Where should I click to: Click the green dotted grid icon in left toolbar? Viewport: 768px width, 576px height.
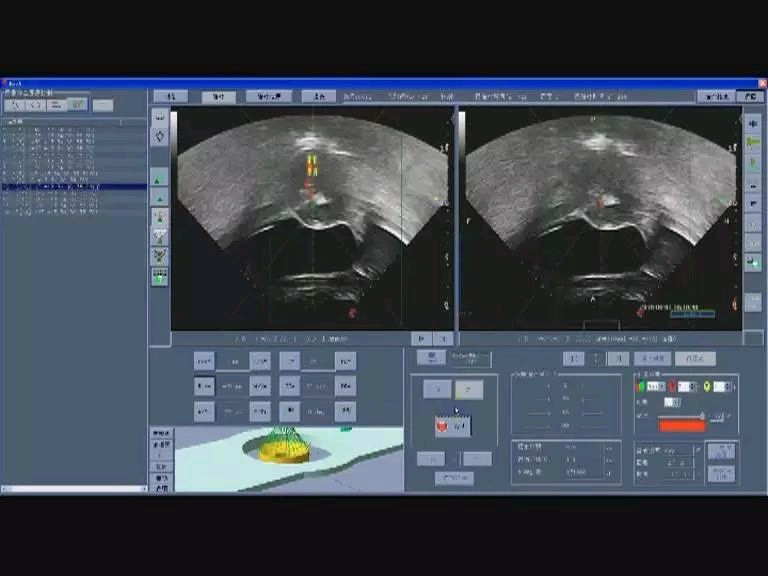coord(160,278)
